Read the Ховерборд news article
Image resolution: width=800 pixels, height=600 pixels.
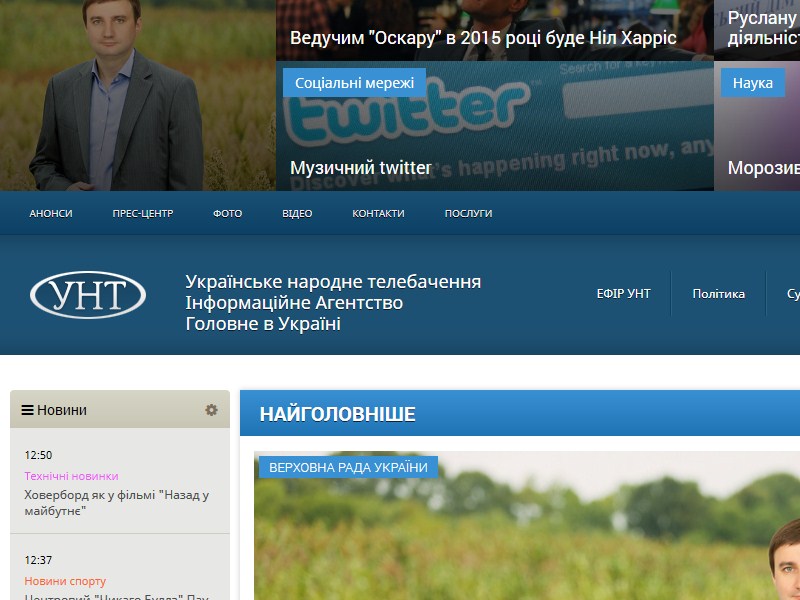(115, 502)
